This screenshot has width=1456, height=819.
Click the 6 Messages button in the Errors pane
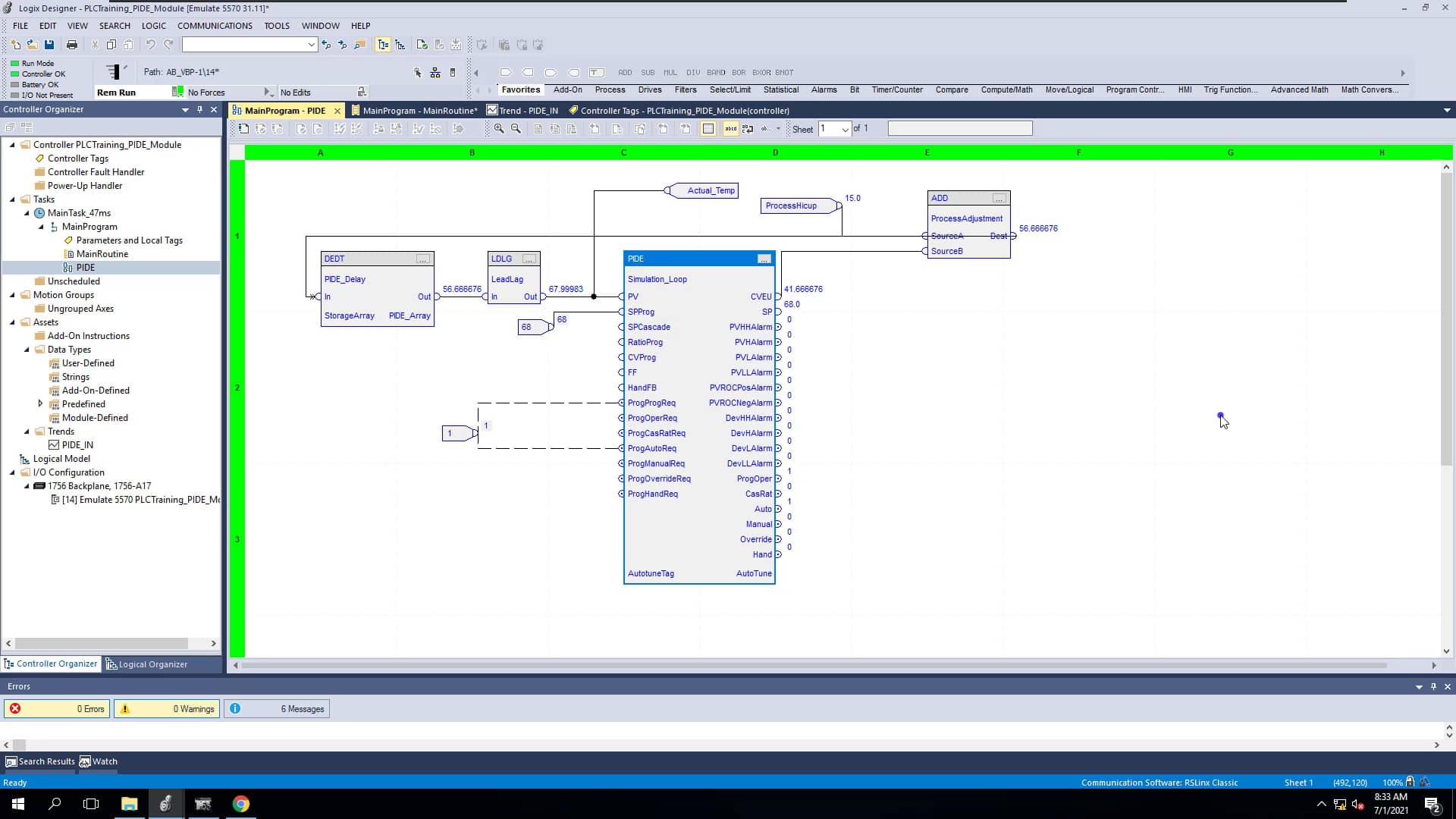click(277, 708)
